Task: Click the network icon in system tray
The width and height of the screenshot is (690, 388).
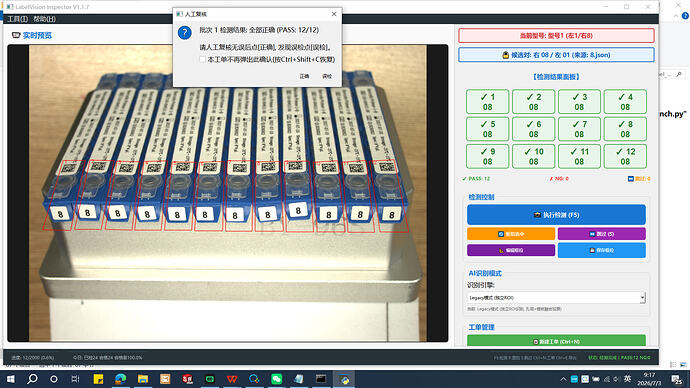Action: coord(607,379)
